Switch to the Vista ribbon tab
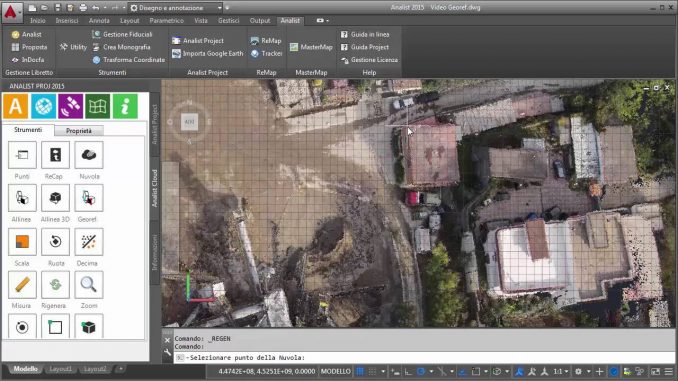The image size is (678, 381). (201, 20)
